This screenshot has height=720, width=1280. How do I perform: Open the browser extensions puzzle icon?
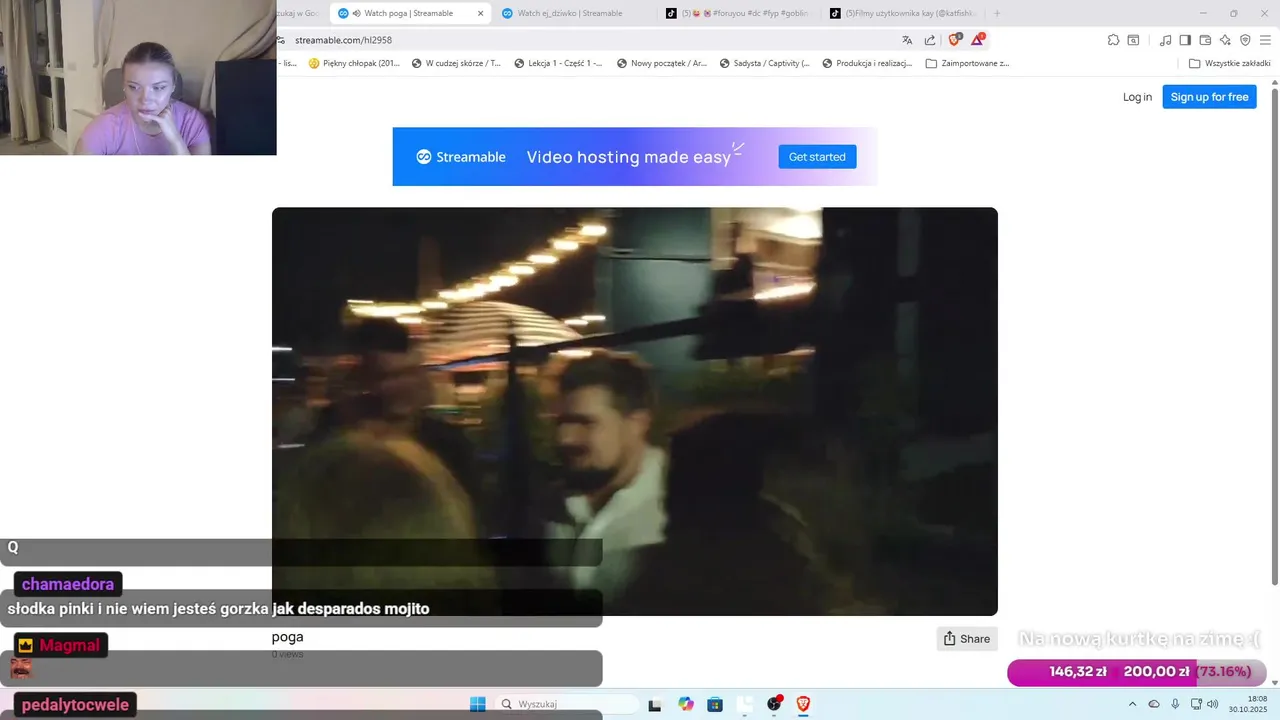(1113, 40)
